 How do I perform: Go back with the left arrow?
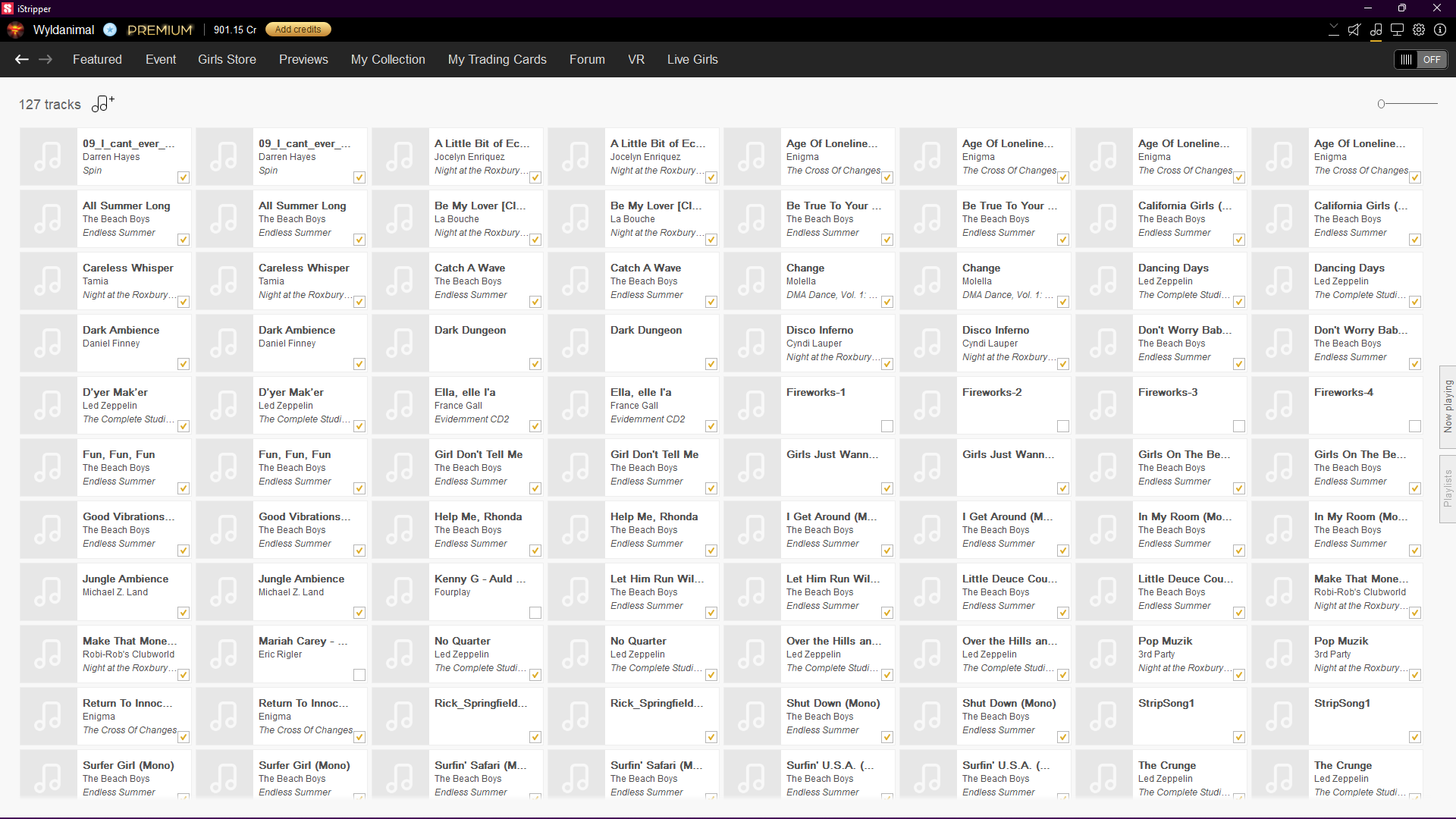click(x=22, y=59)
